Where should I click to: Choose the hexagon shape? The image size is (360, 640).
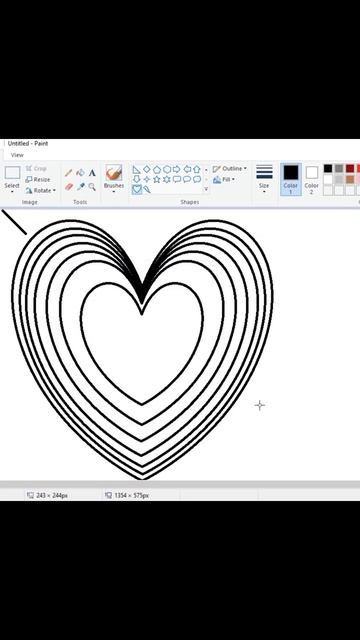pyautogui.click(x=167, y=169)
